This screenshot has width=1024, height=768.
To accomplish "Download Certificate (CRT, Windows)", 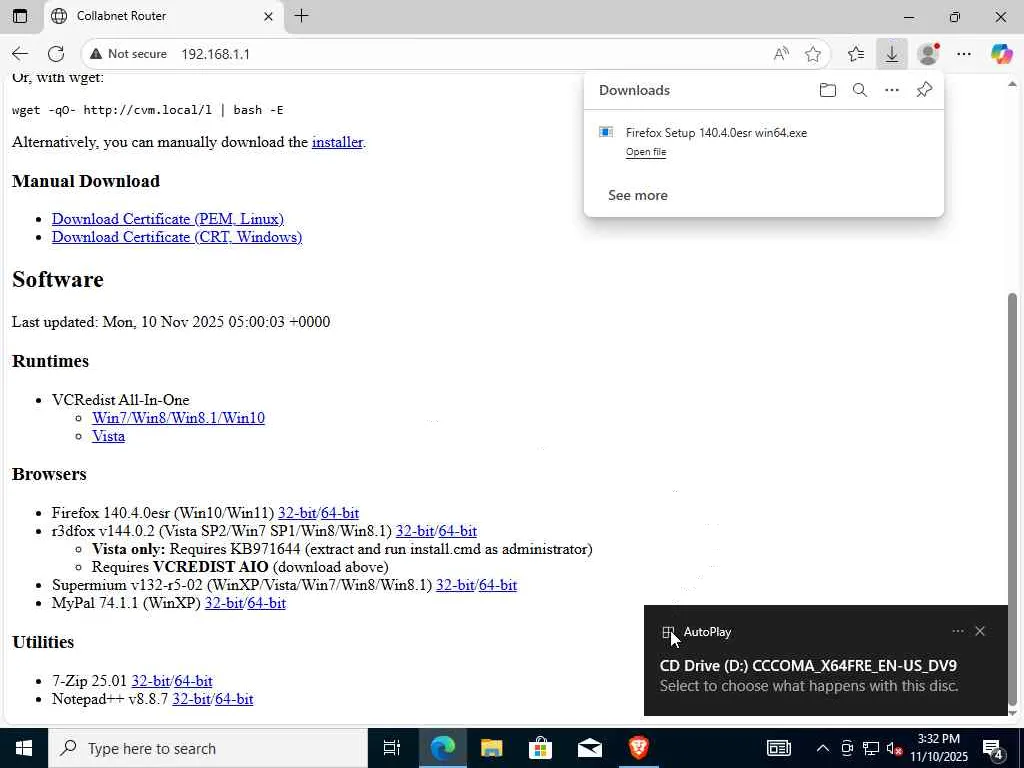I will click(x=177, y=237).
